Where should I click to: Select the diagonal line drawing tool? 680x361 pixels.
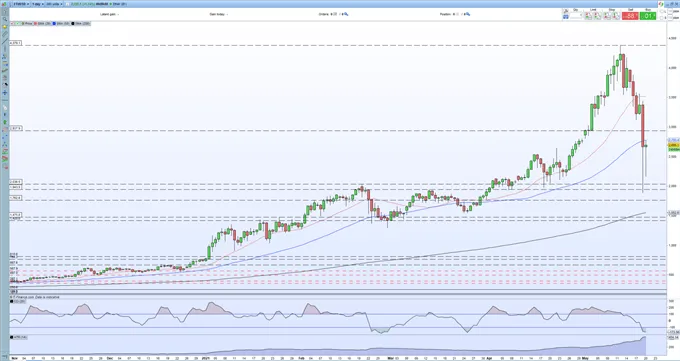(x=5, y=41)
